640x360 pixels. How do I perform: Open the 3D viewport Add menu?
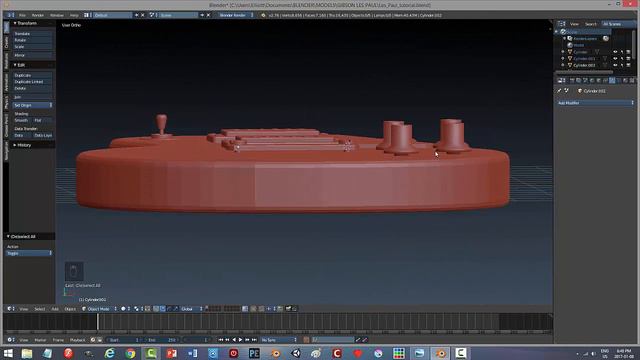coord(55,309)
